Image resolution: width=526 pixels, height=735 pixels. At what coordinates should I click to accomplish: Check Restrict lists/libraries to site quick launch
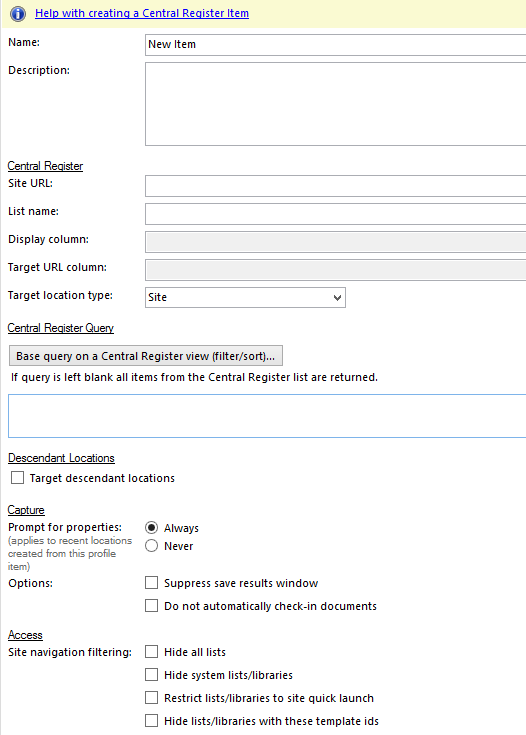[151, 698]
